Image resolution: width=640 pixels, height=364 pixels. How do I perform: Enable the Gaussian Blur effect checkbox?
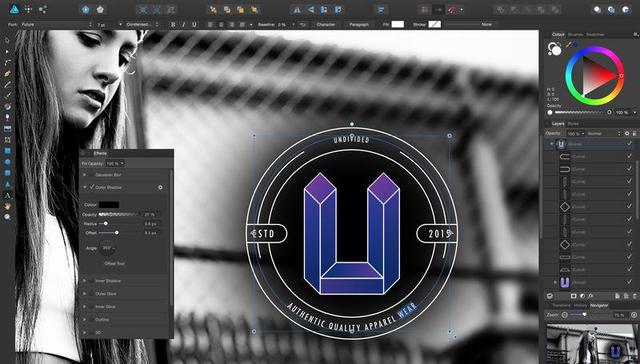coord(92,175)
